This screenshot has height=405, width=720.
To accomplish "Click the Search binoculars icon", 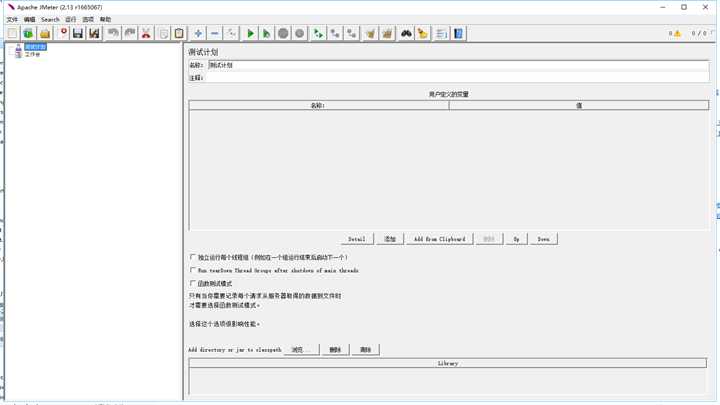I will pos(406,34).
